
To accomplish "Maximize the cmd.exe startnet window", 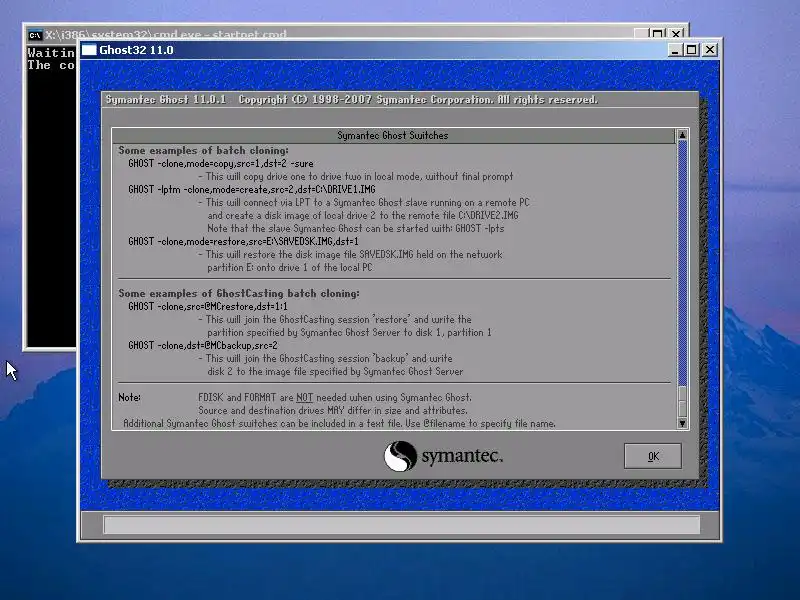I will point(657,34).
